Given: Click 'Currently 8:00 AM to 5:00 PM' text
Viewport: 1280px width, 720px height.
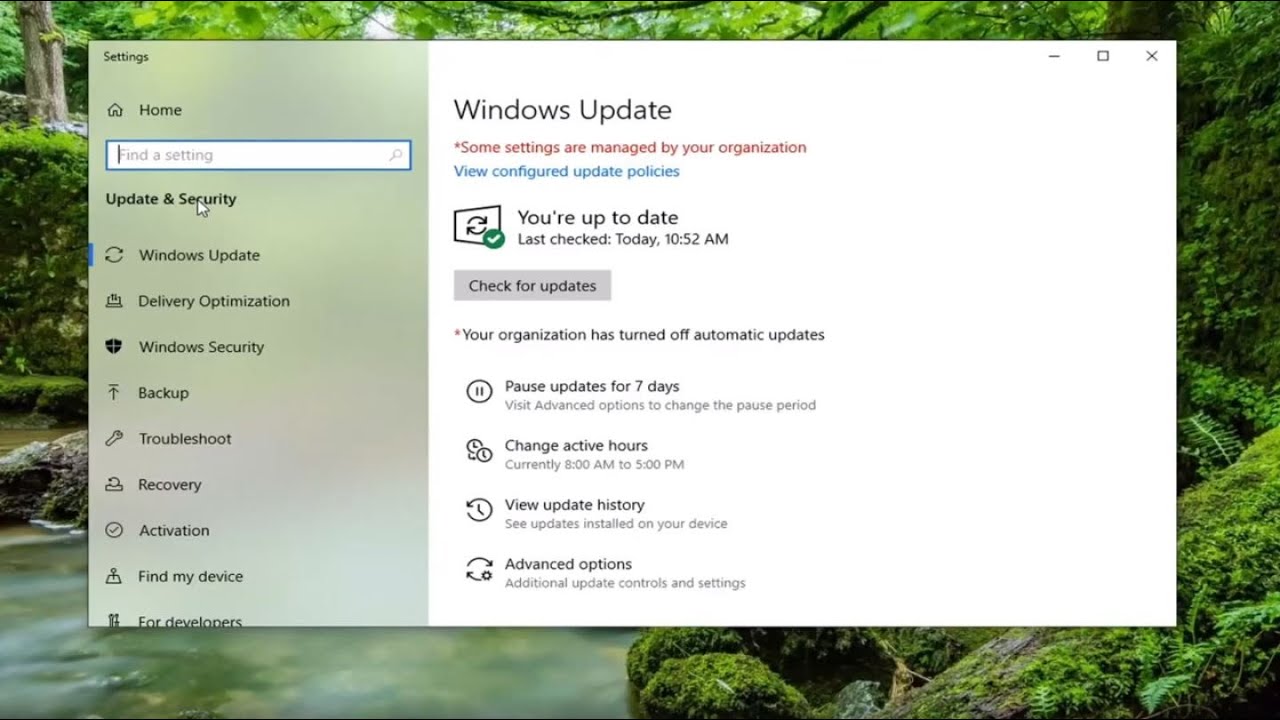Looking at the screenshot, I should point(594,465).
